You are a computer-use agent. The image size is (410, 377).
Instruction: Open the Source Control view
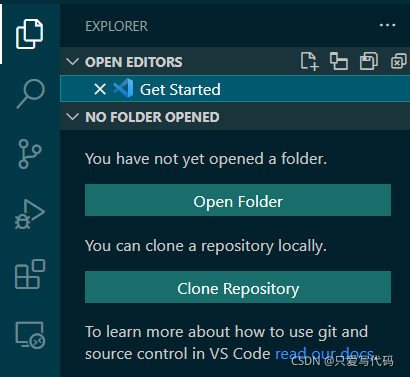pos(30,154)
